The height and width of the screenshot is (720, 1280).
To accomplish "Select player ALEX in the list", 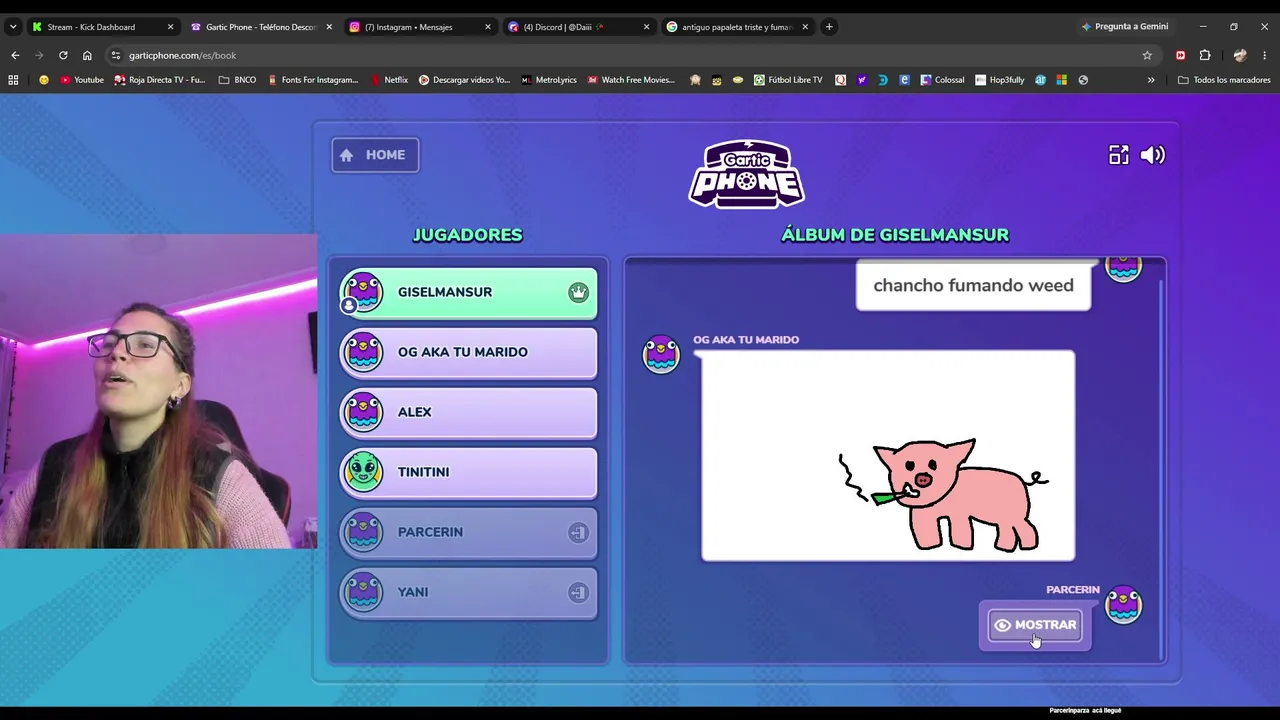I will [x=468, y=412].
